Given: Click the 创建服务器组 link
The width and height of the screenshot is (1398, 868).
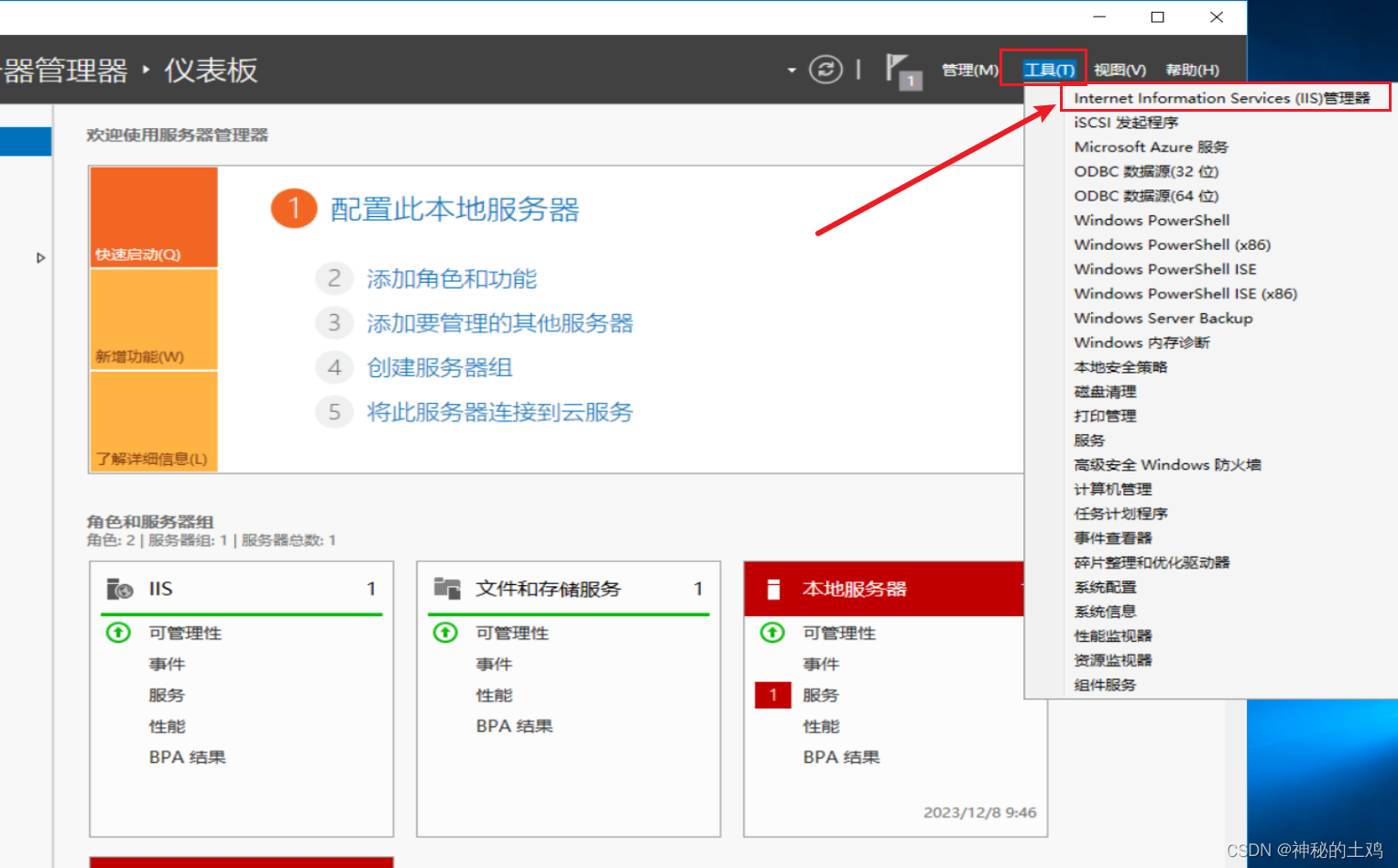Looking at the screenshot, I should pyautogui.click(x=438, y=367).
